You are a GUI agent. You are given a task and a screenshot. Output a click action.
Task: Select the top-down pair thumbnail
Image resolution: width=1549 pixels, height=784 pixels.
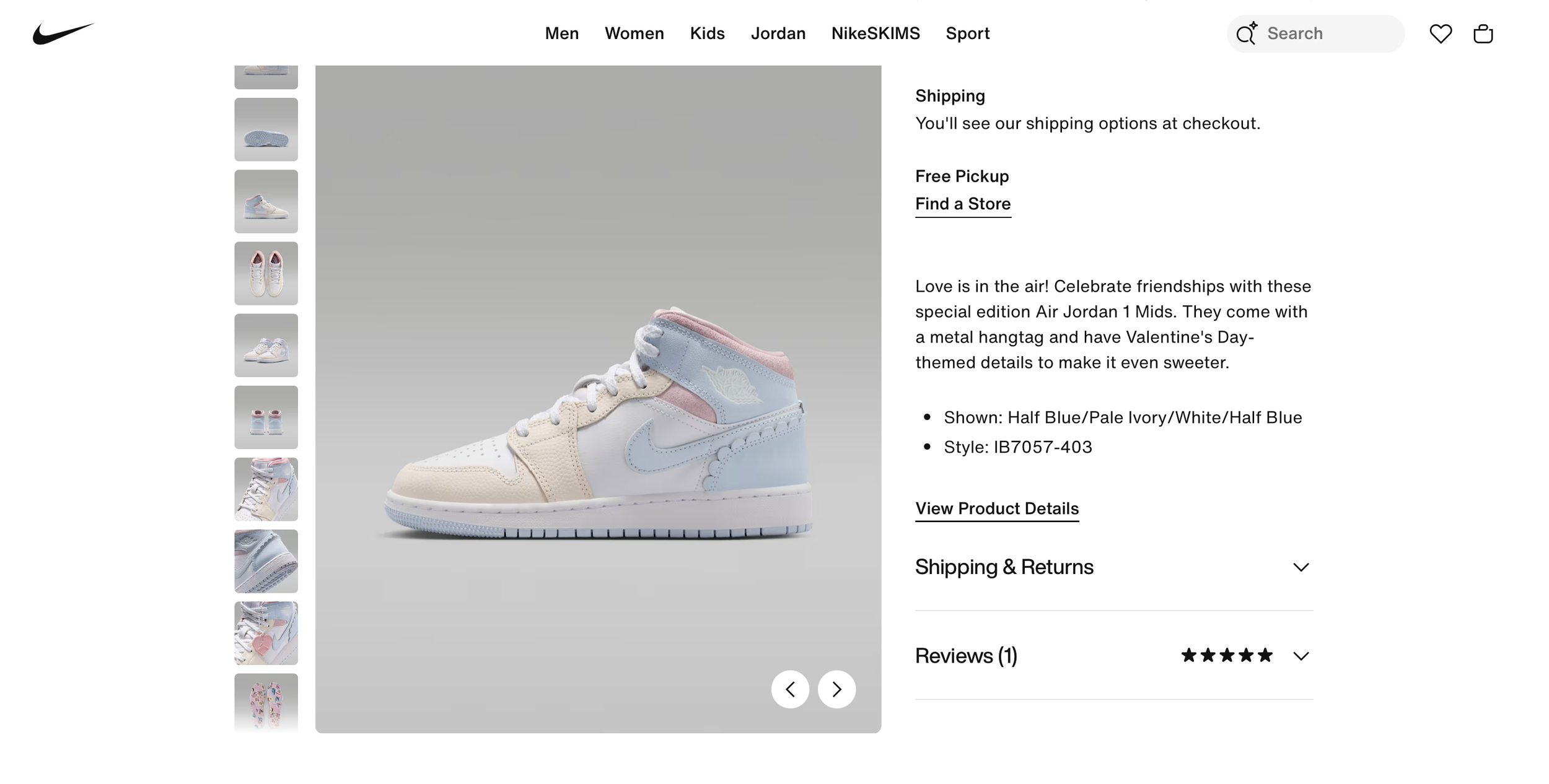pos(266,273)
